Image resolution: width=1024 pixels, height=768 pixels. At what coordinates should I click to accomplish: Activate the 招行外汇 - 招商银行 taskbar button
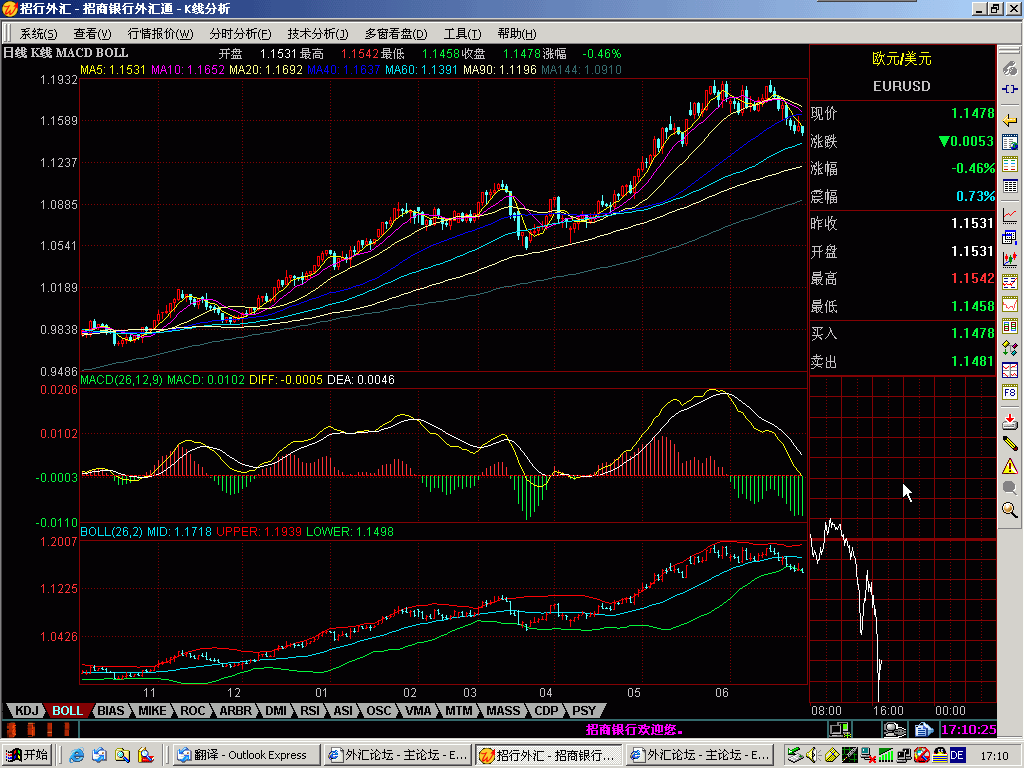click(549, 755)
